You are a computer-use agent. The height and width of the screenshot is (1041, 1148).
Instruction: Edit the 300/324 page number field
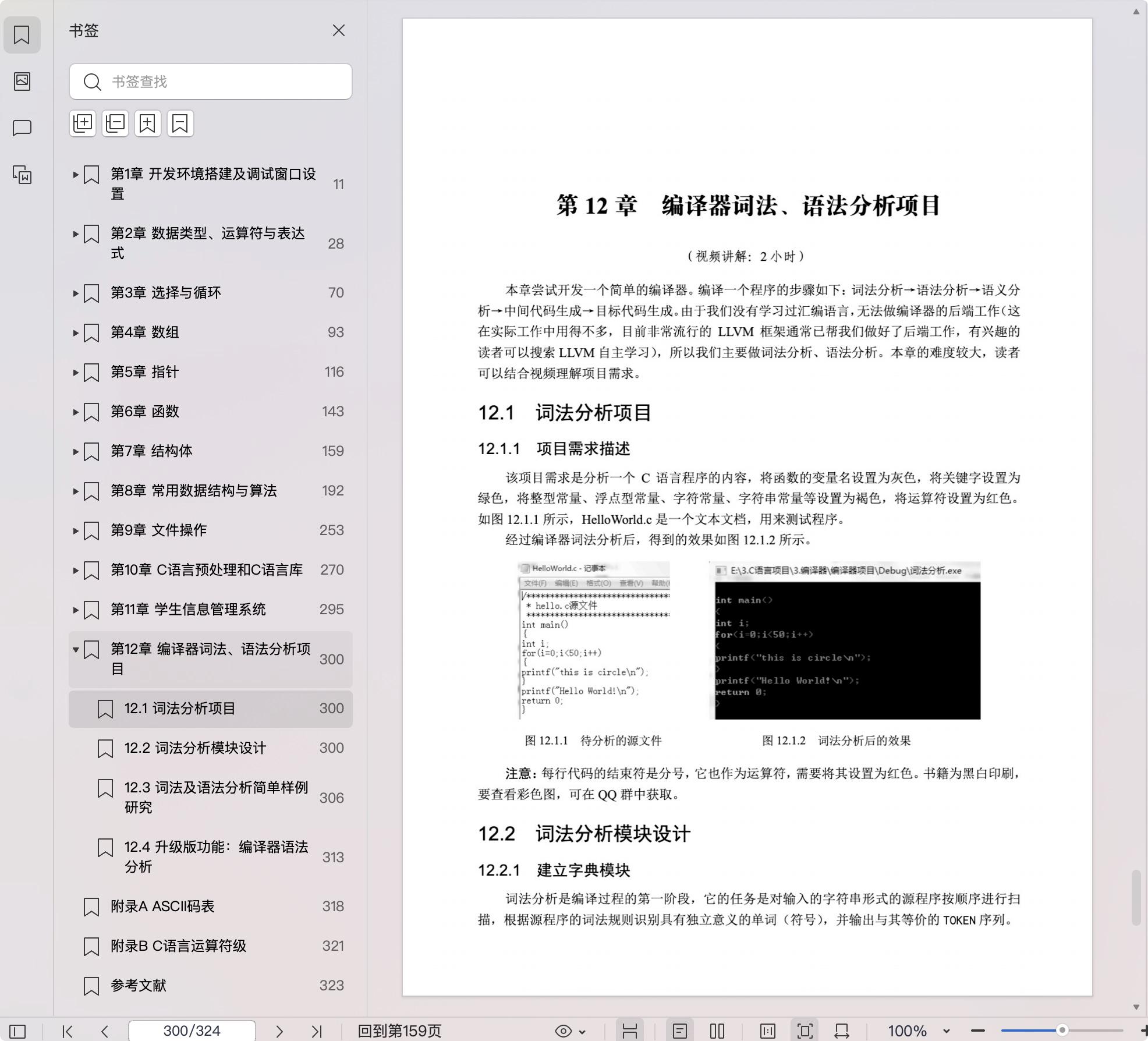(x=192, y=1031)
